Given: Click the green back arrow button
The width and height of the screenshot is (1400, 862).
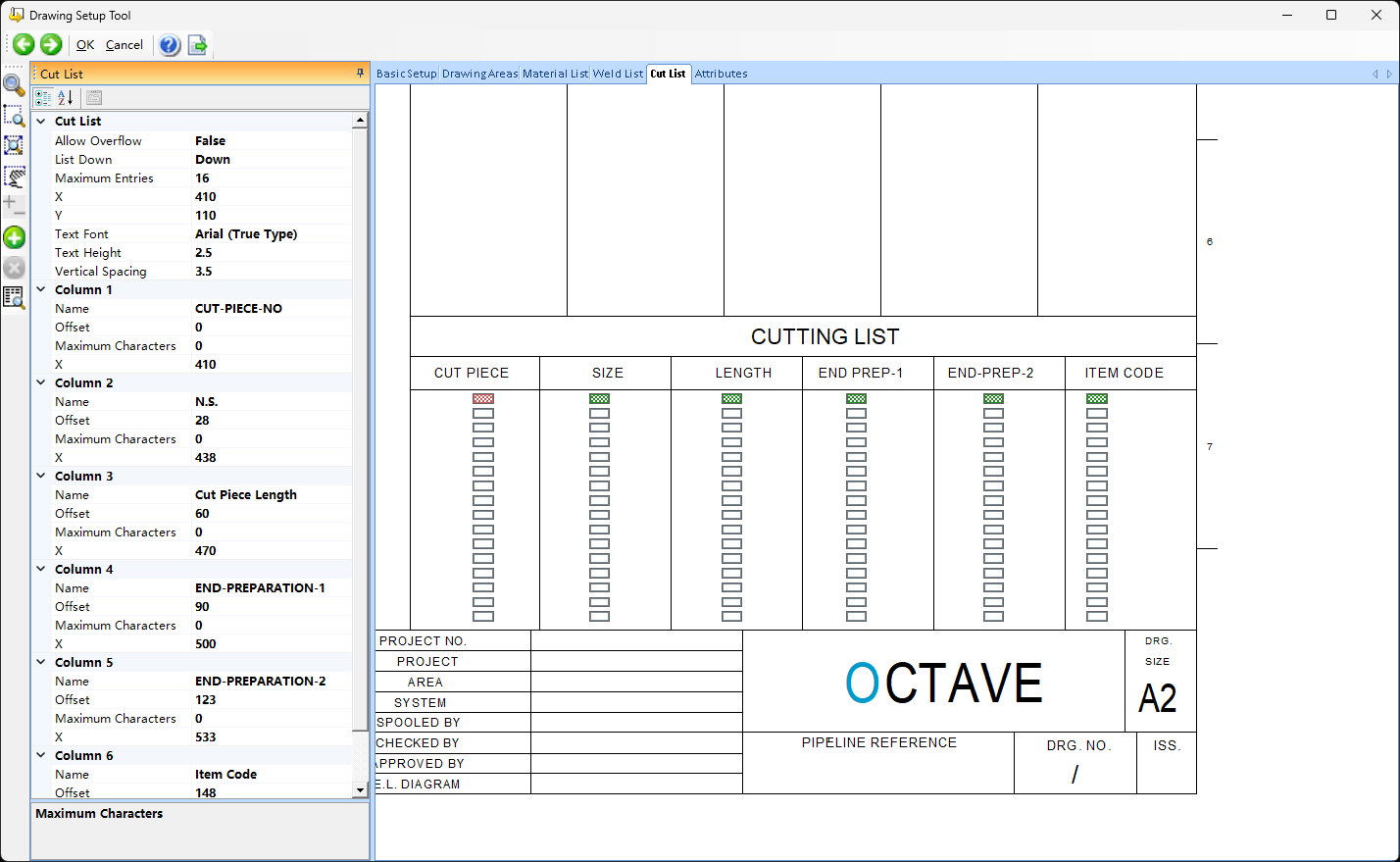Looking at the screenshot, I should [24, 44].
